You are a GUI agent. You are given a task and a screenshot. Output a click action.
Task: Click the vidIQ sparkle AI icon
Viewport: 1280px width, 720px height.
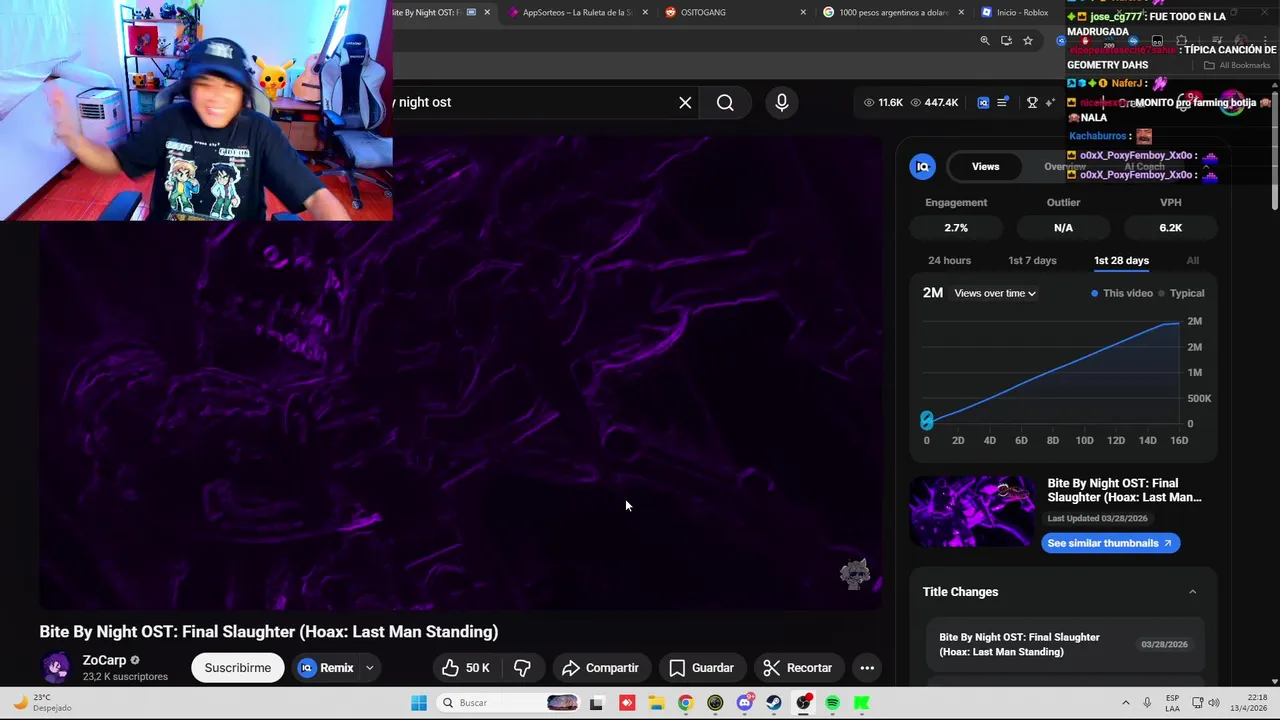pos(1050,102)
